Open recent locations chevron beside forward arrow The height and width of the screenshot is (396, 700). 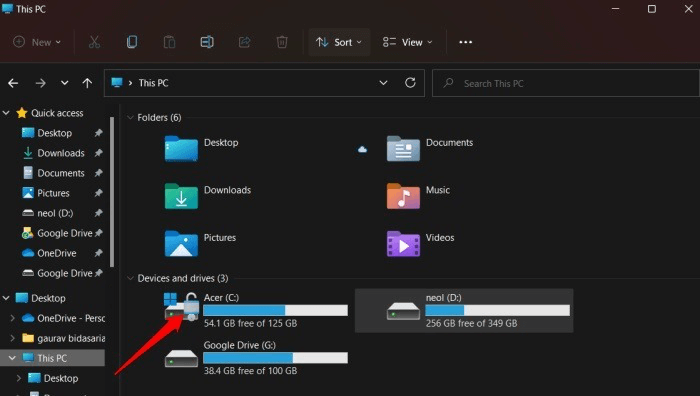pos(65,83)
